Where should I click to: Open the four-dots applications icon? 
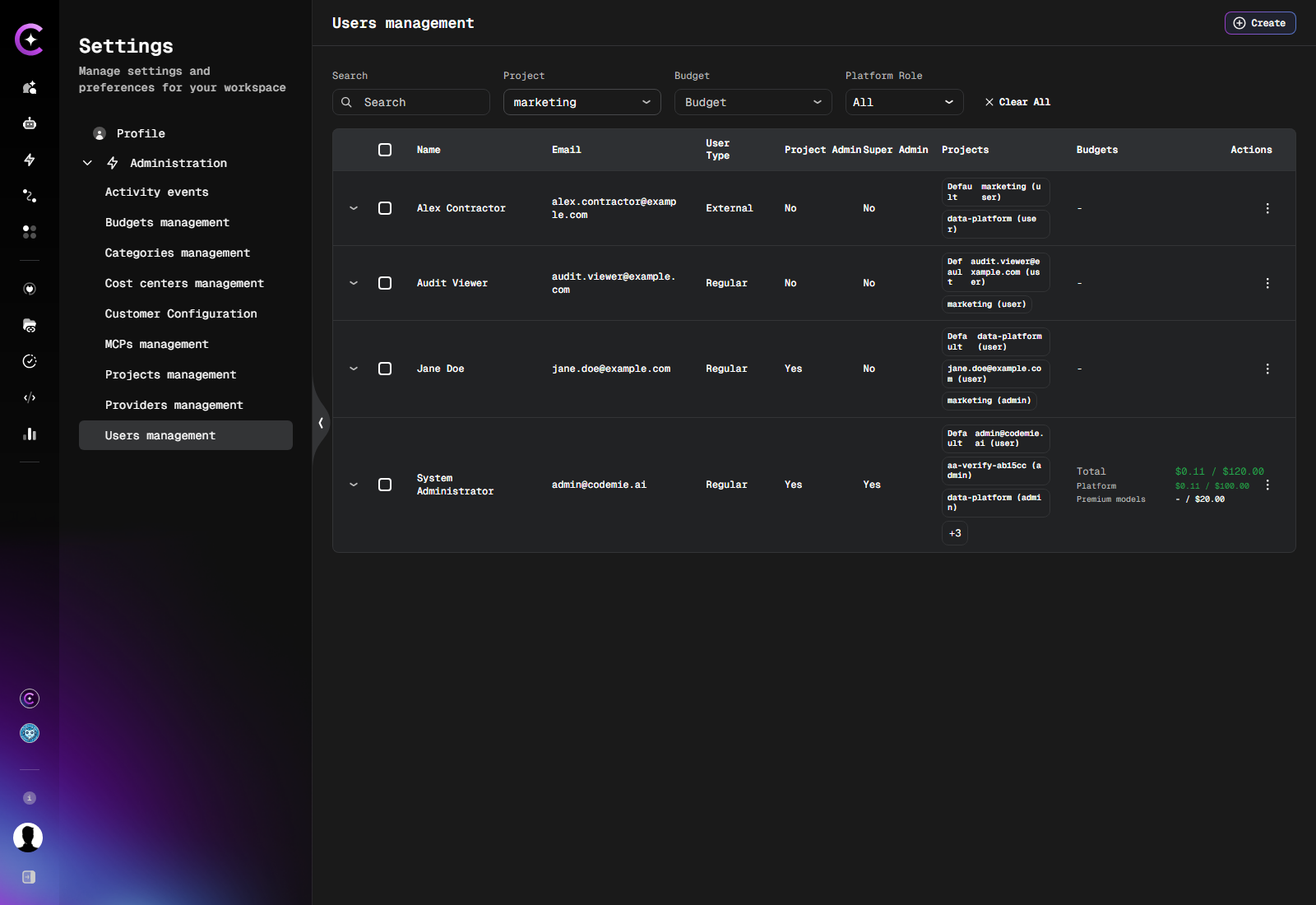click(x=30, y=232)
